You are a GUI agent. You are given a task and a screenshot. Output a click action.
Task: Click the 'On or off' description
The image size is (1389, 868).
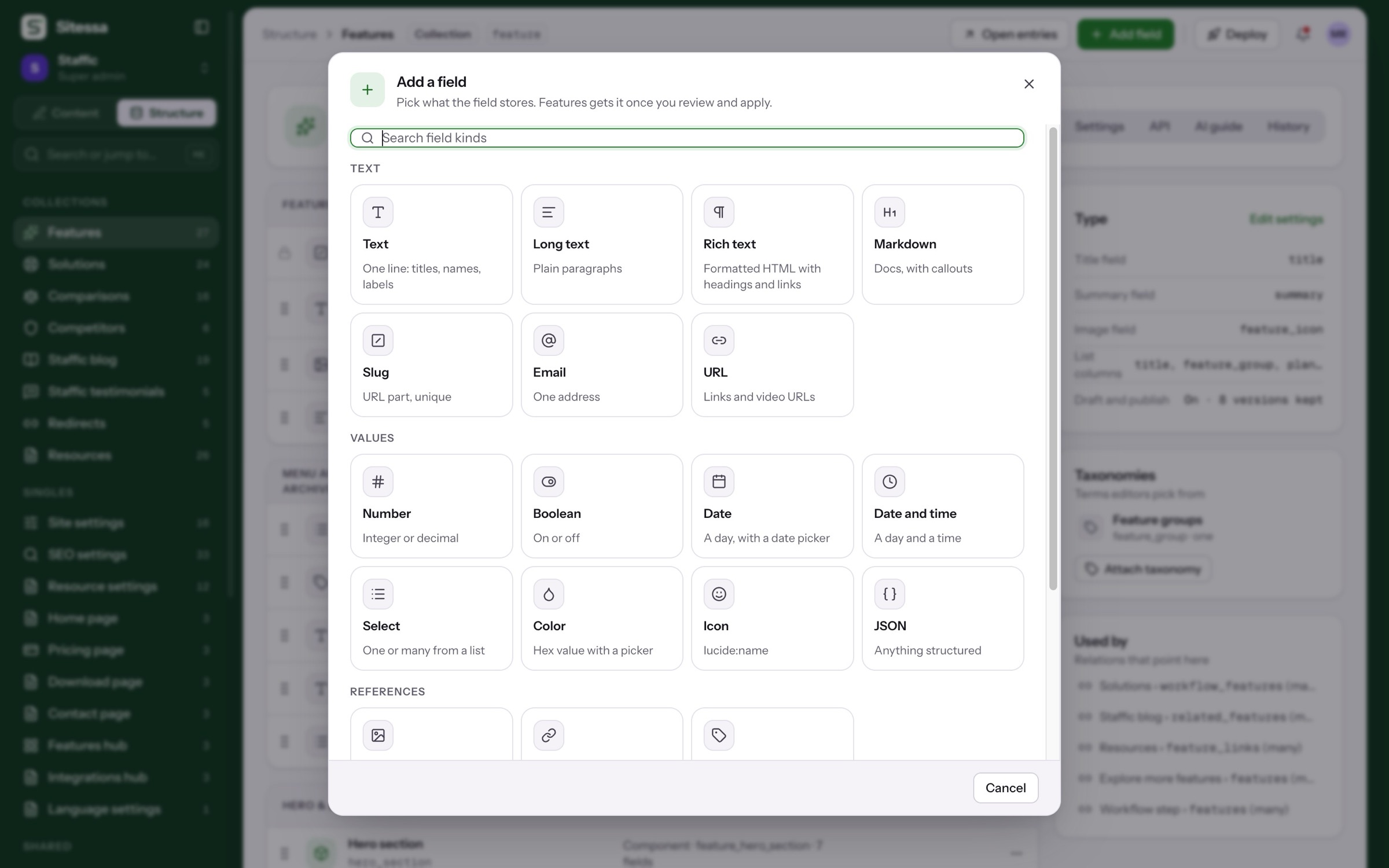click(556, 538)
